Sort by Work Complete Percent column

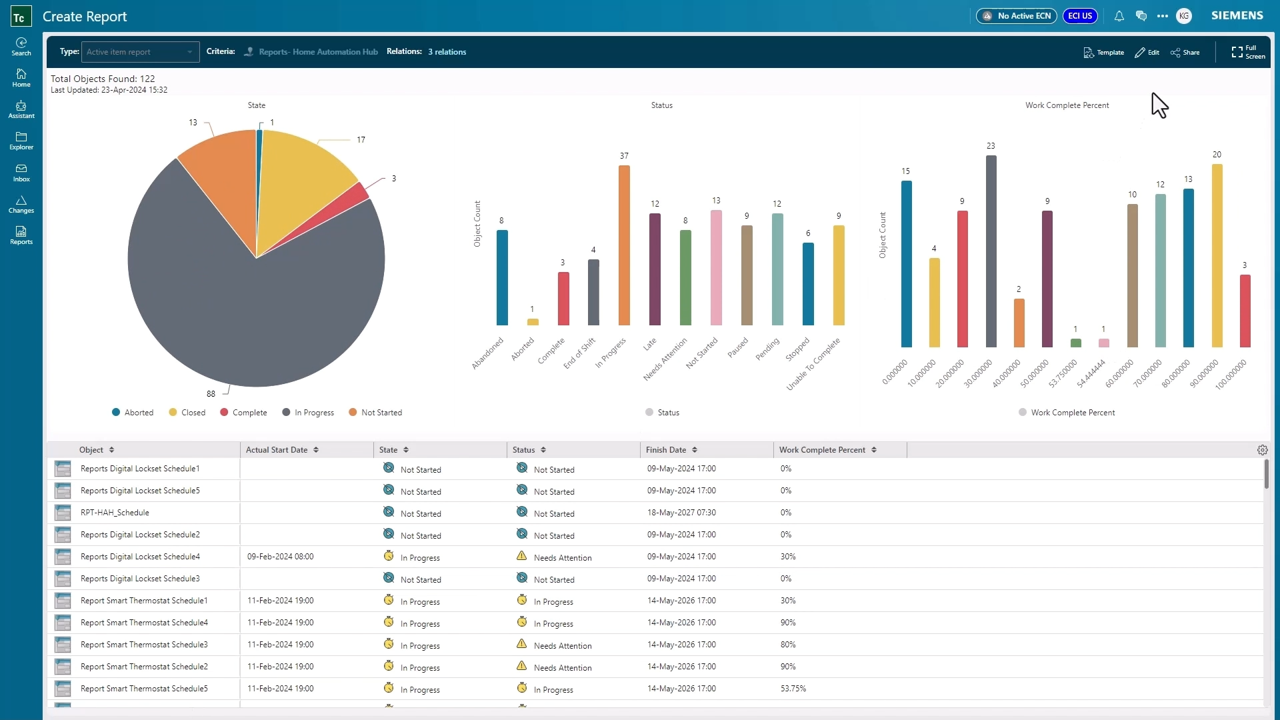828,450
